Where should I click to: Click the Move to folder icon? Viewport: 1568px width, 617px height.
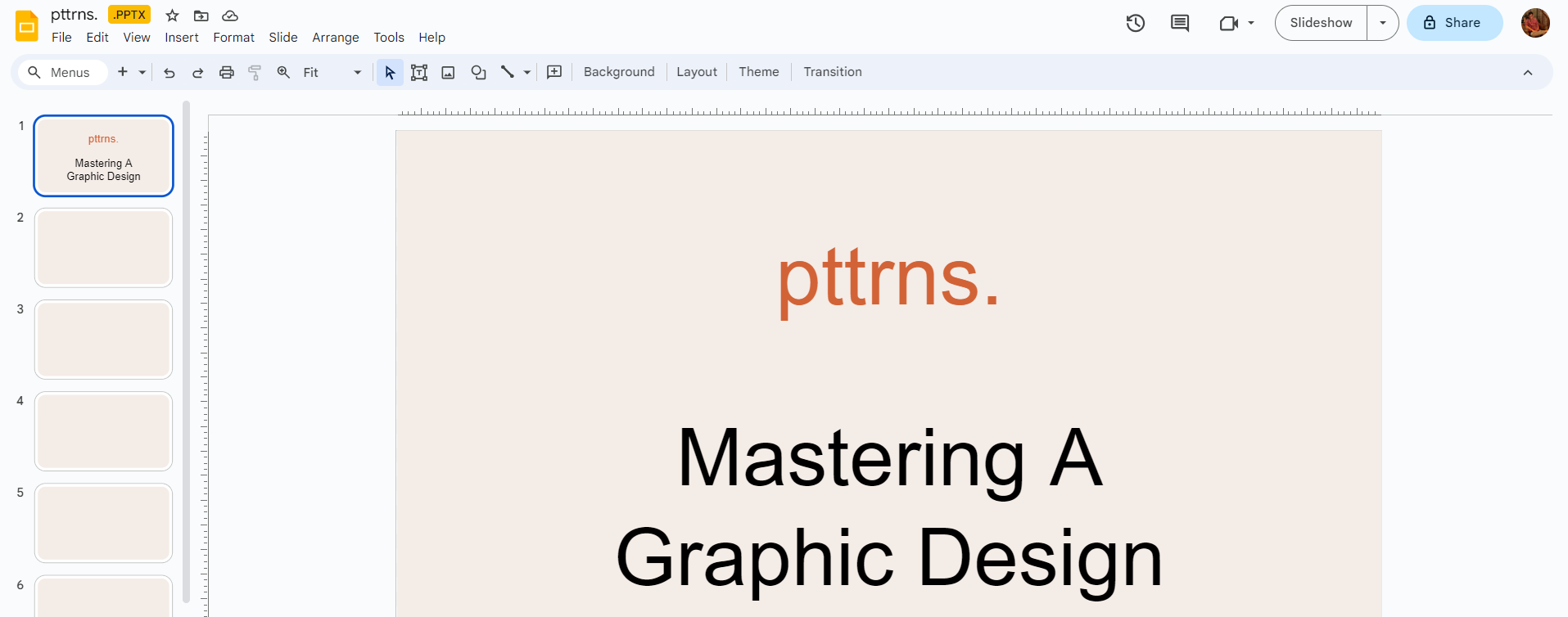pos(201,16)
